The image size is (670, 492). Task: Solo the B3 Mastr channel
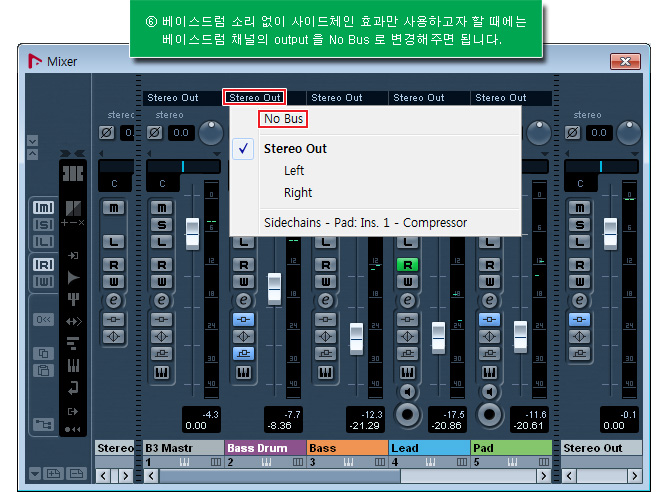coord(162,225)
